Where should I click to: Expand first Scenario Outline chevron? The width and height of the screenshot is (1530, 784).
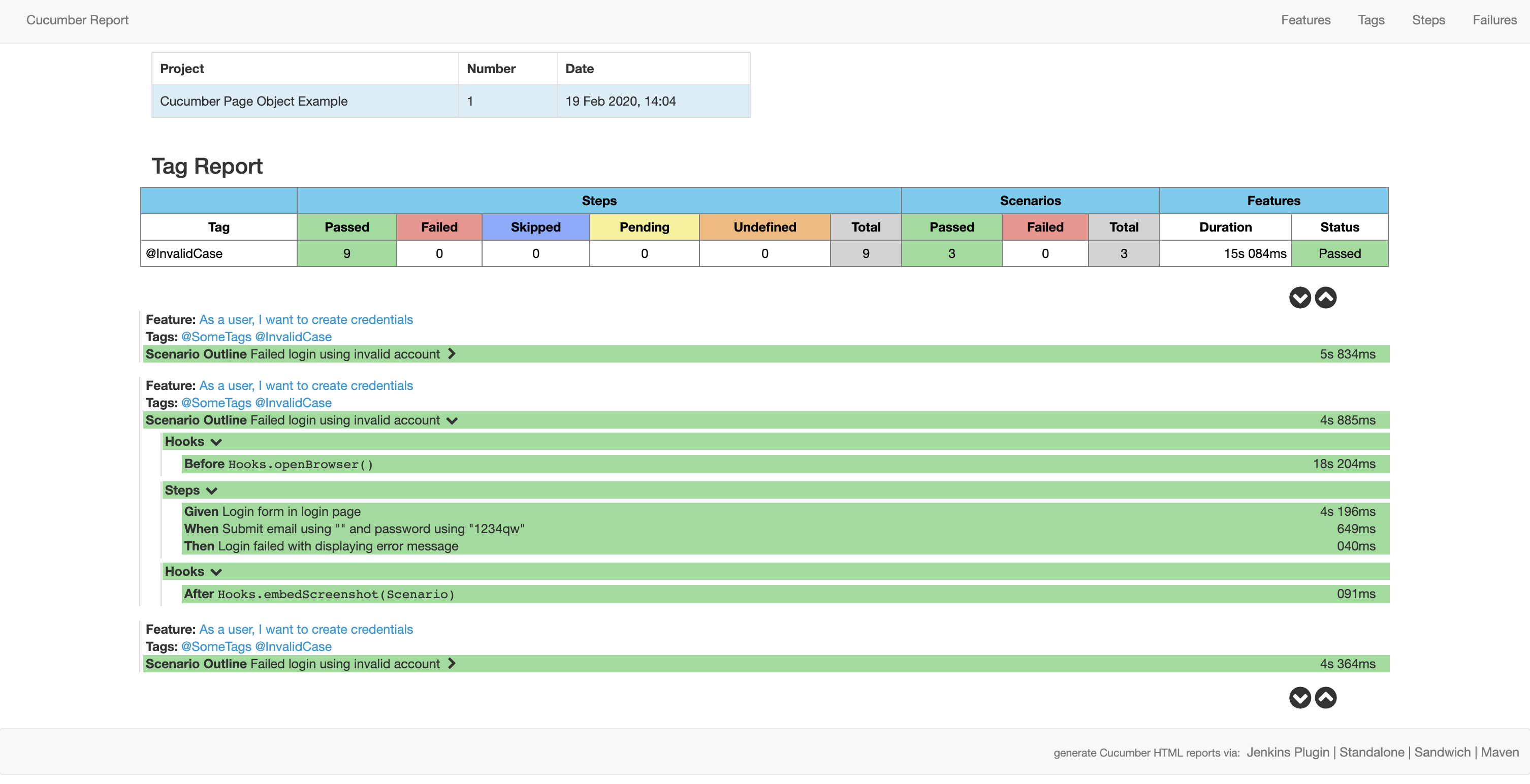(452, 354)
